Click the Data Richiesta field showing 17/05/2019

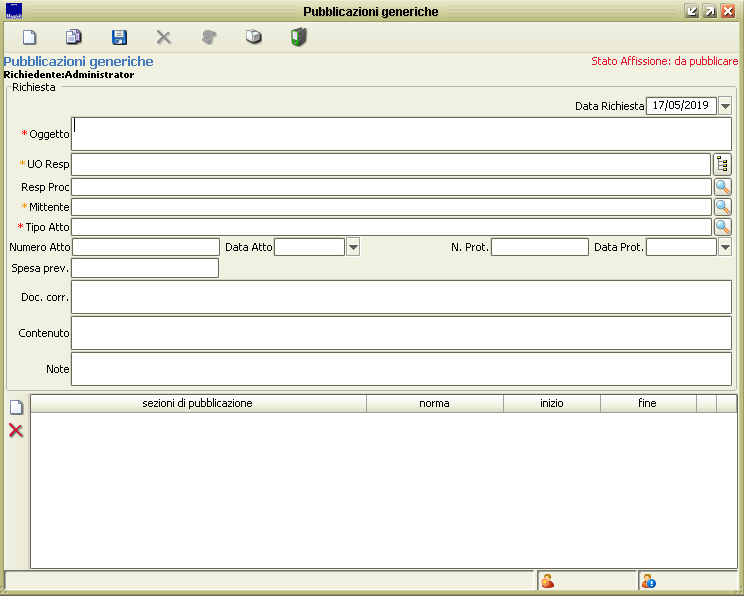(681, 106)
